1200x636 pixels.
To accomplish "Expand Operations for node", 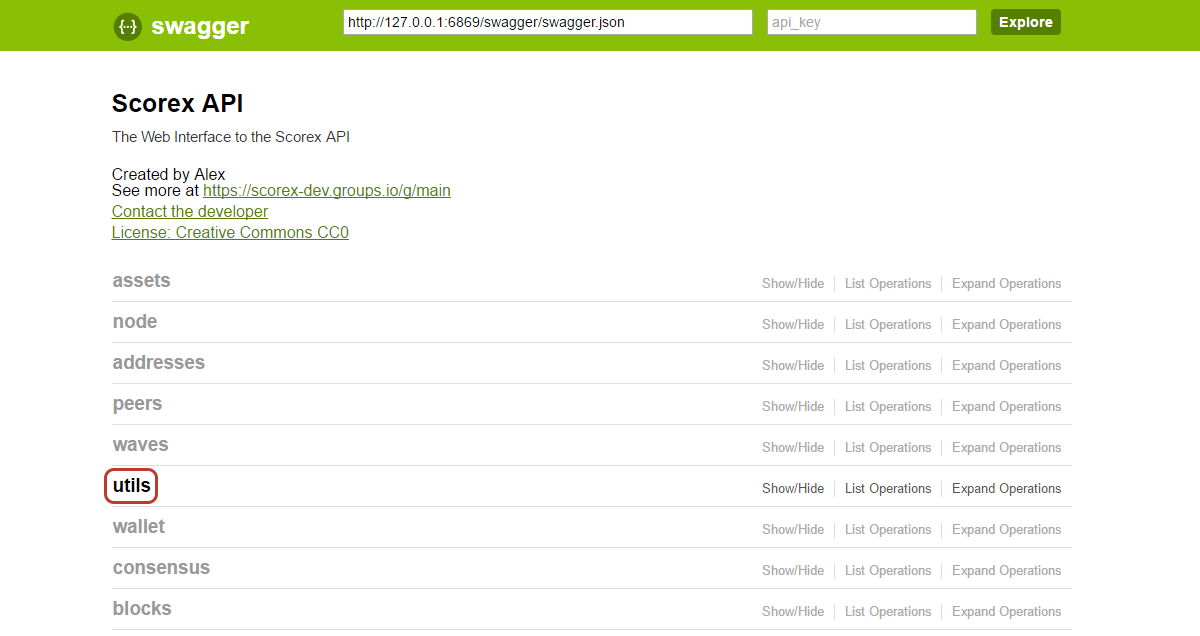I will point(1006,324).
